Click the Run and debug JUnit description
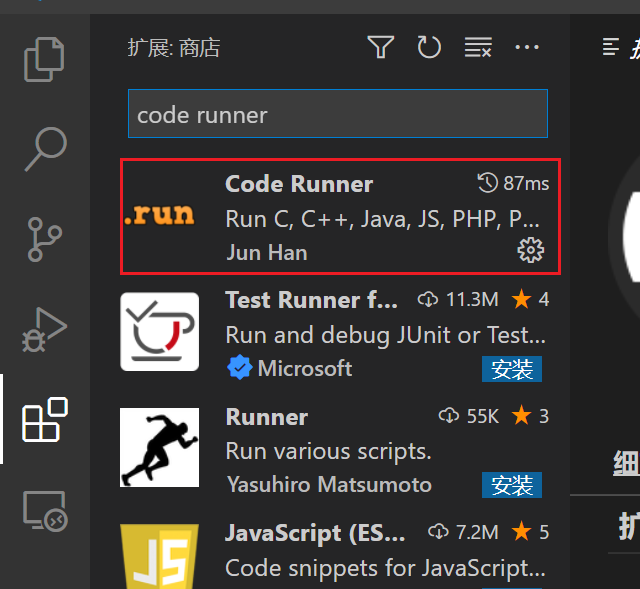This screenshot has height=589, width=640. [x=386, y=336]
